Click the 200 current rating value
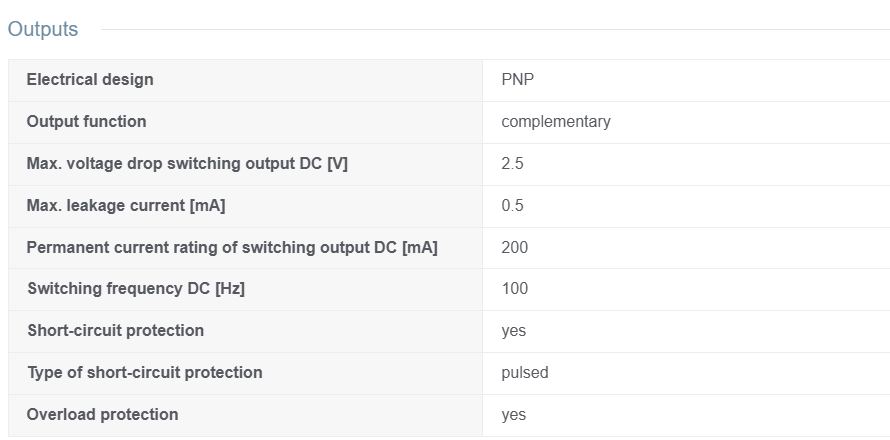The width and height of the screenshot is (890, 440). [x=514, y=248]
